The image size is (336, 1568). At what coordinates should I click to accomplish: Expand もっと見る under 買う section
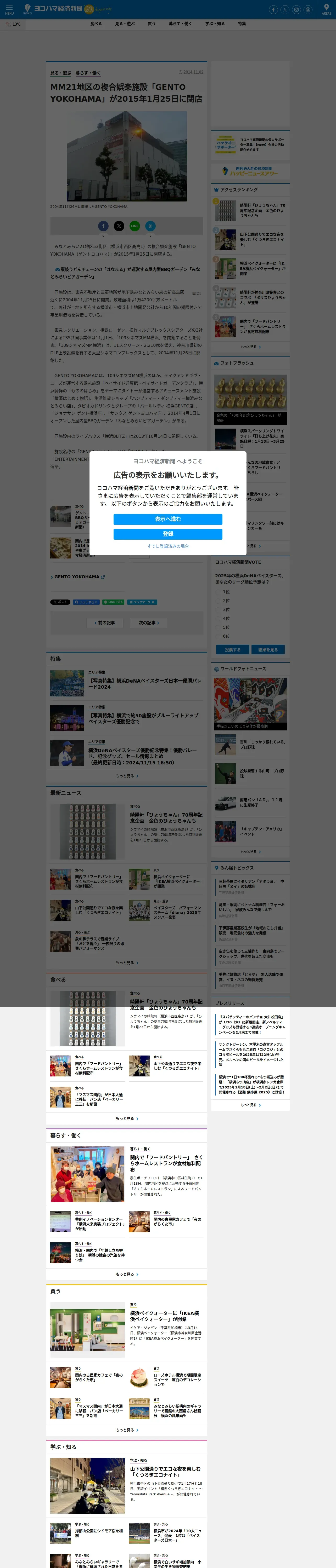pyautogui.click(x=127, y=1430)
